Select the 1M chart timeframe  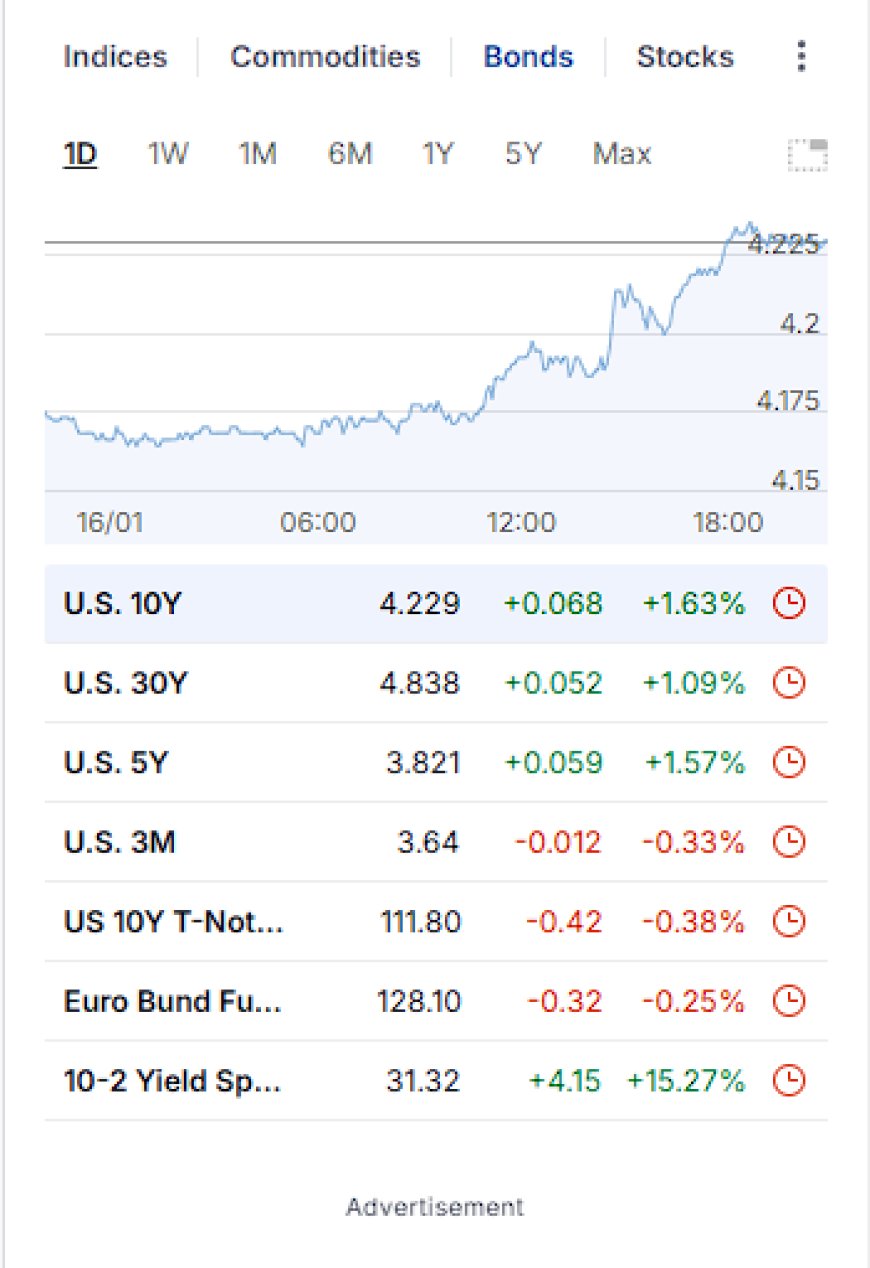257,154
